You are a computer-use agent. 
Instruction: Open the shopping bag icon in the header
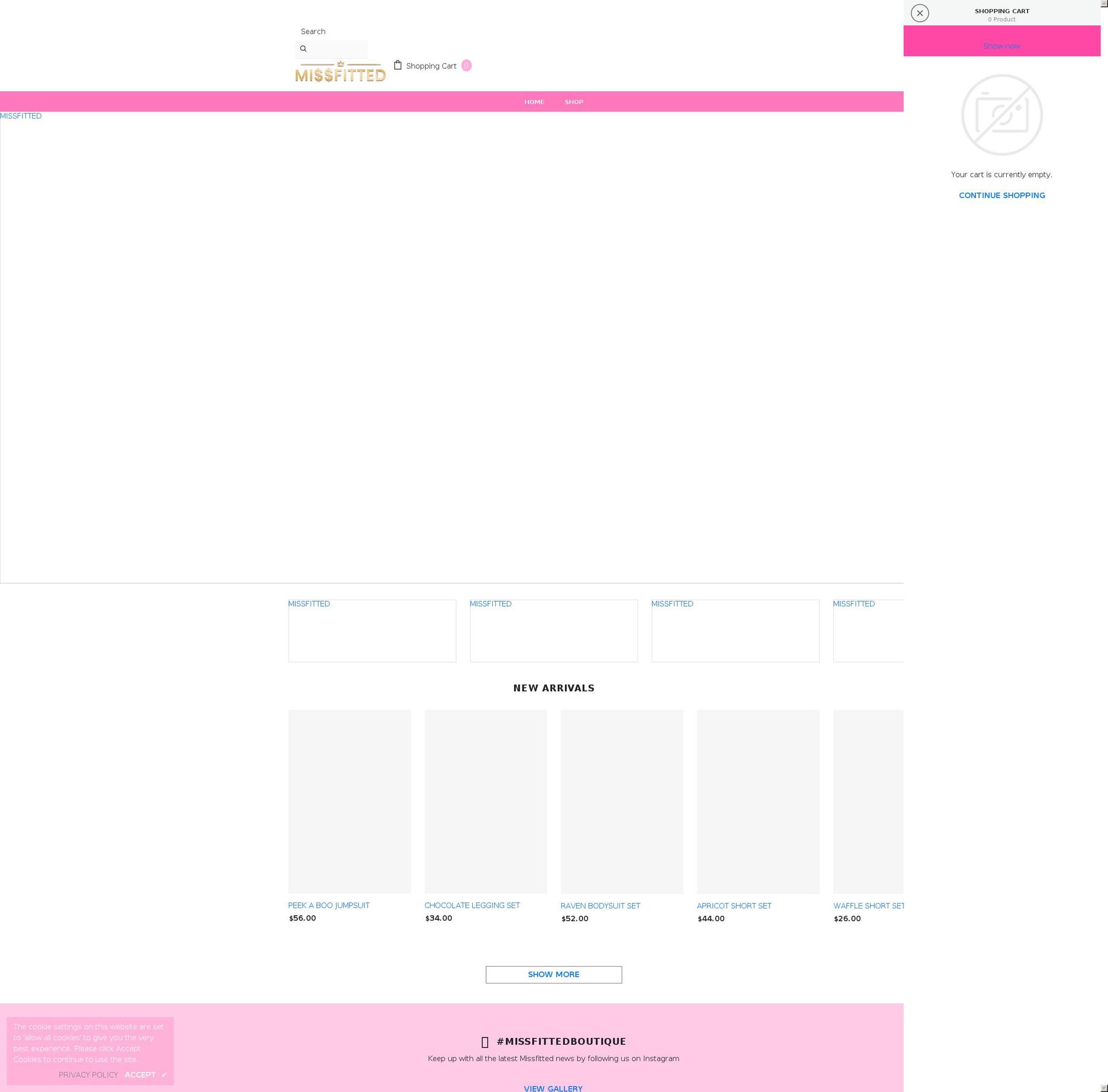pyautogui.click(x=399, y=65)
